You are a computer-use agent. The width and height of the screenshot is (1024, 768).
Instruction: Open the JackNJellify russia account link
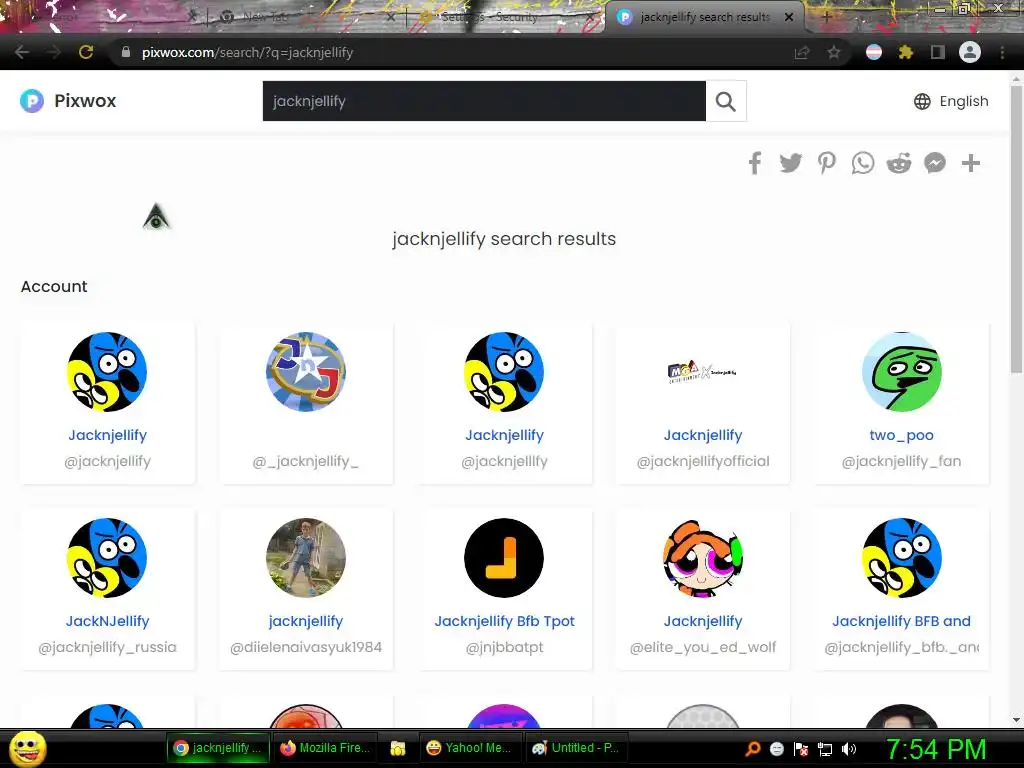click(x=107, y=621)
